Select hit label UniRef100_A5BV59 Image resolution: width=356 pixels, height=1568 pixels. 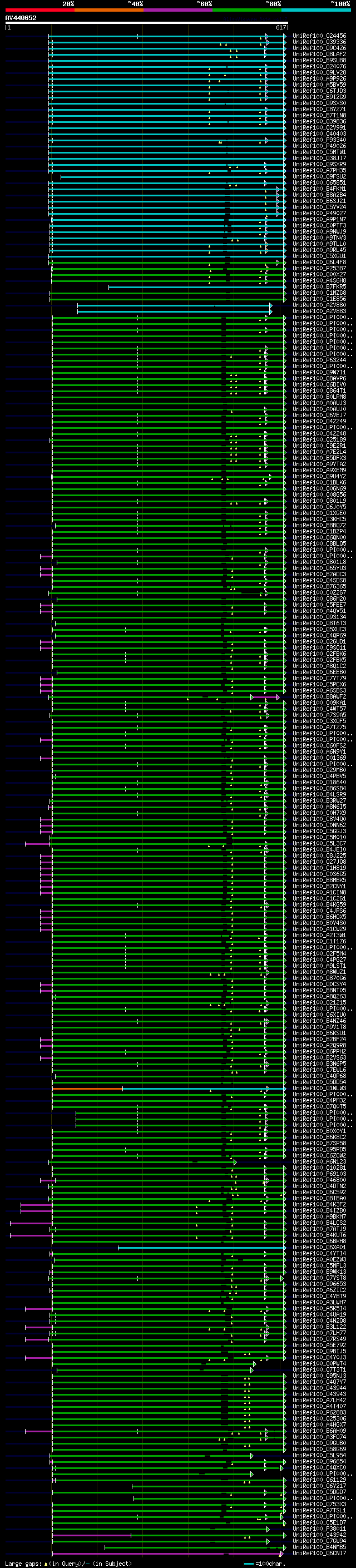click(319, 85)
